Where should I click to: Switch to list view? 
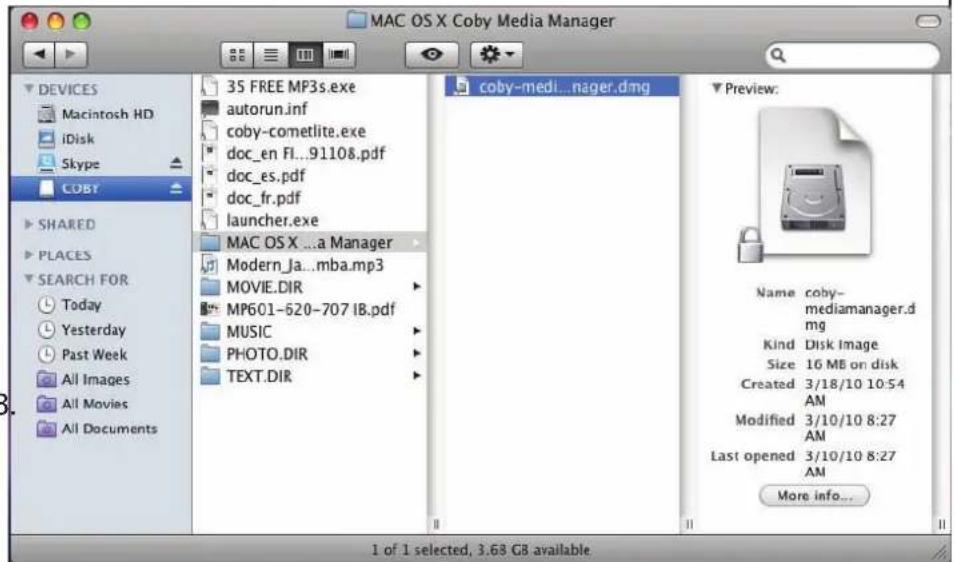[271, 55]
